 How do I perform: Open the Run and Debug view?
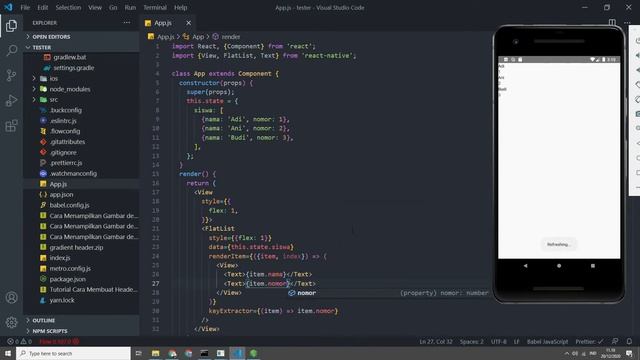click(11, 100)
